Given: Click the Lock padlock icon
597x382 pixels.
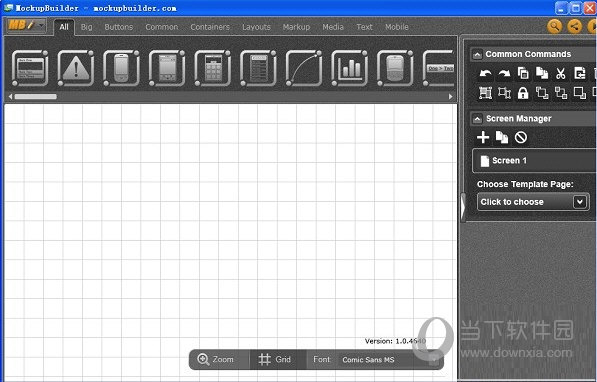Looking at the screenshot, I should (x=523, y=93).
